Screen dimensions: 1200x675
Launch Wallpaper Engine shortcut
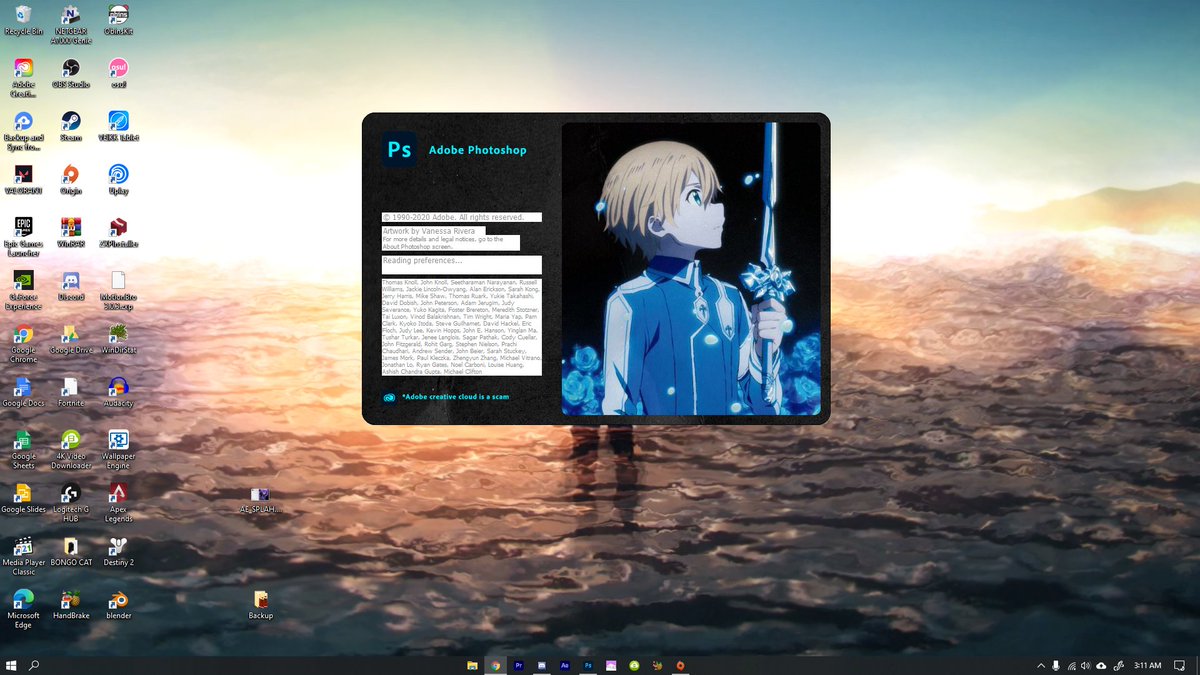(x=118, y=440)
